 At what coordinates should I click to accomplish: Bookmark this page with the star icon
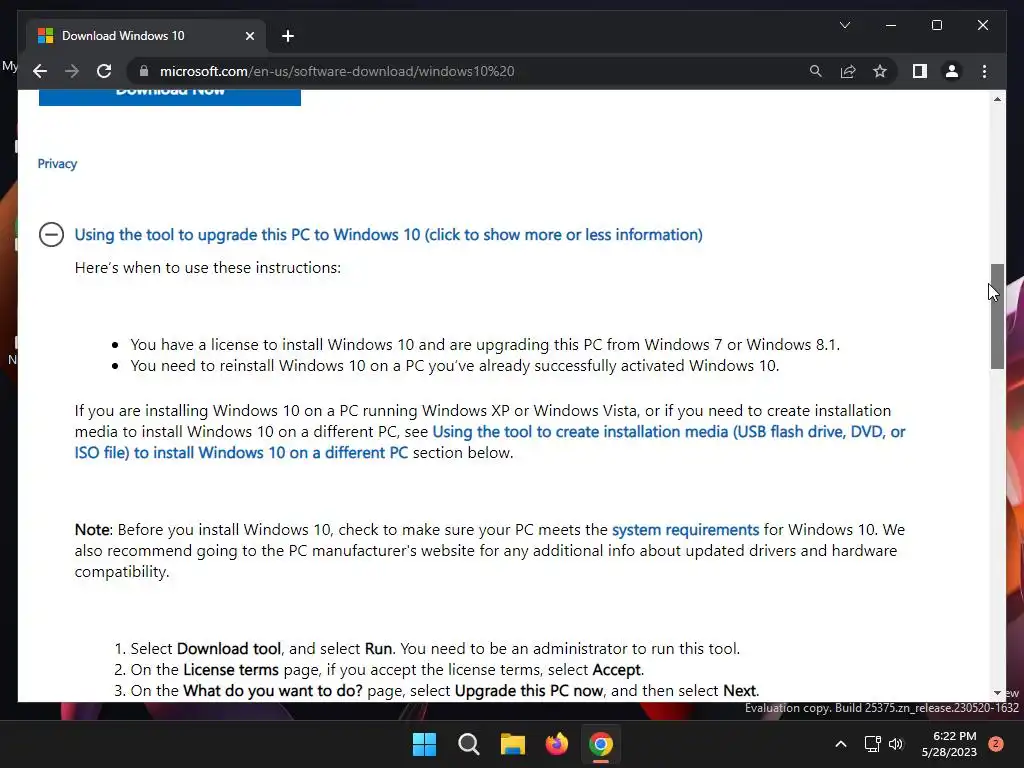point(880,71)
